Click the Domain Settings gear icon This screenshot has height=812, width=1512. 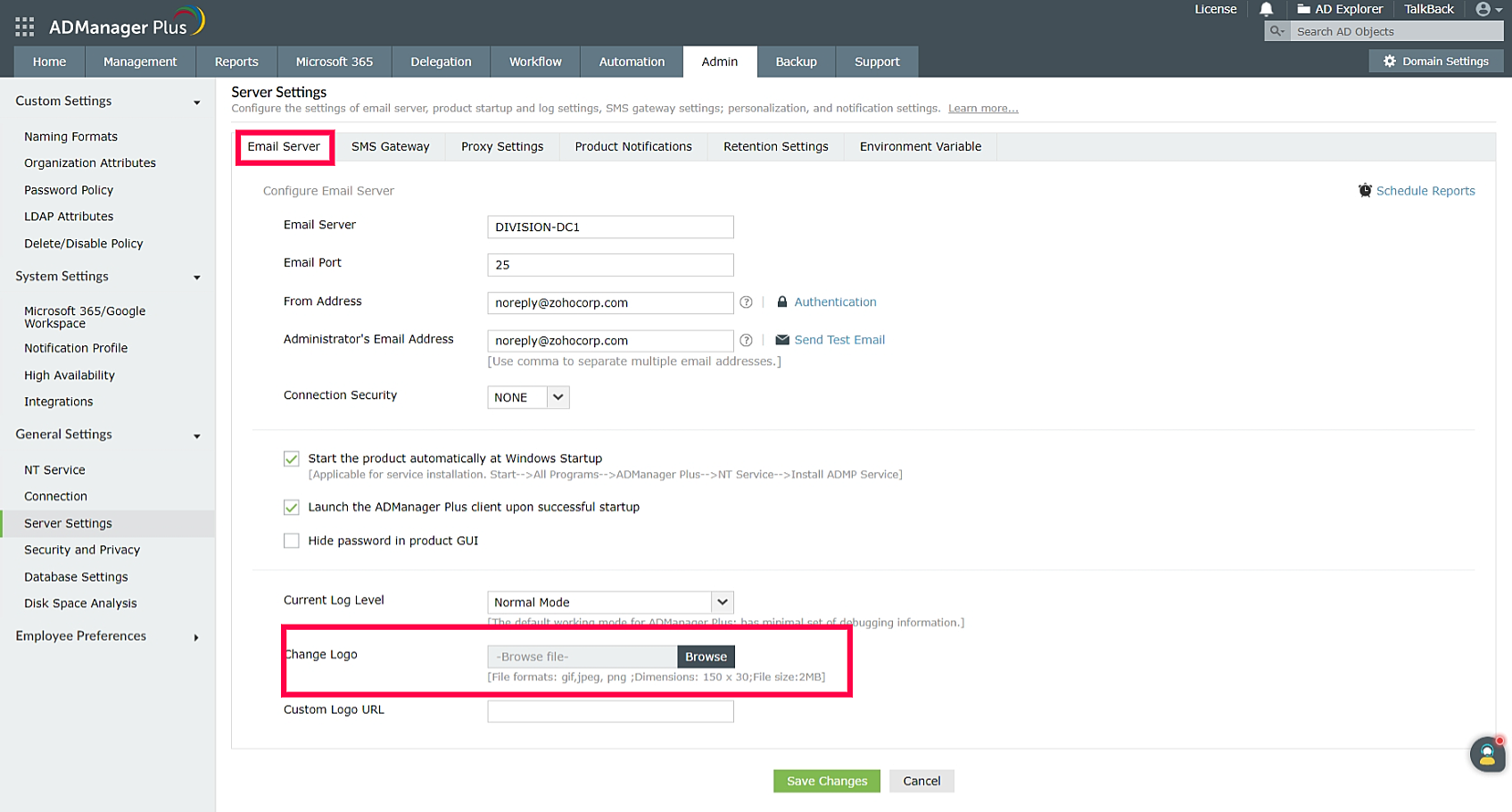click(x=1389, y=62)
